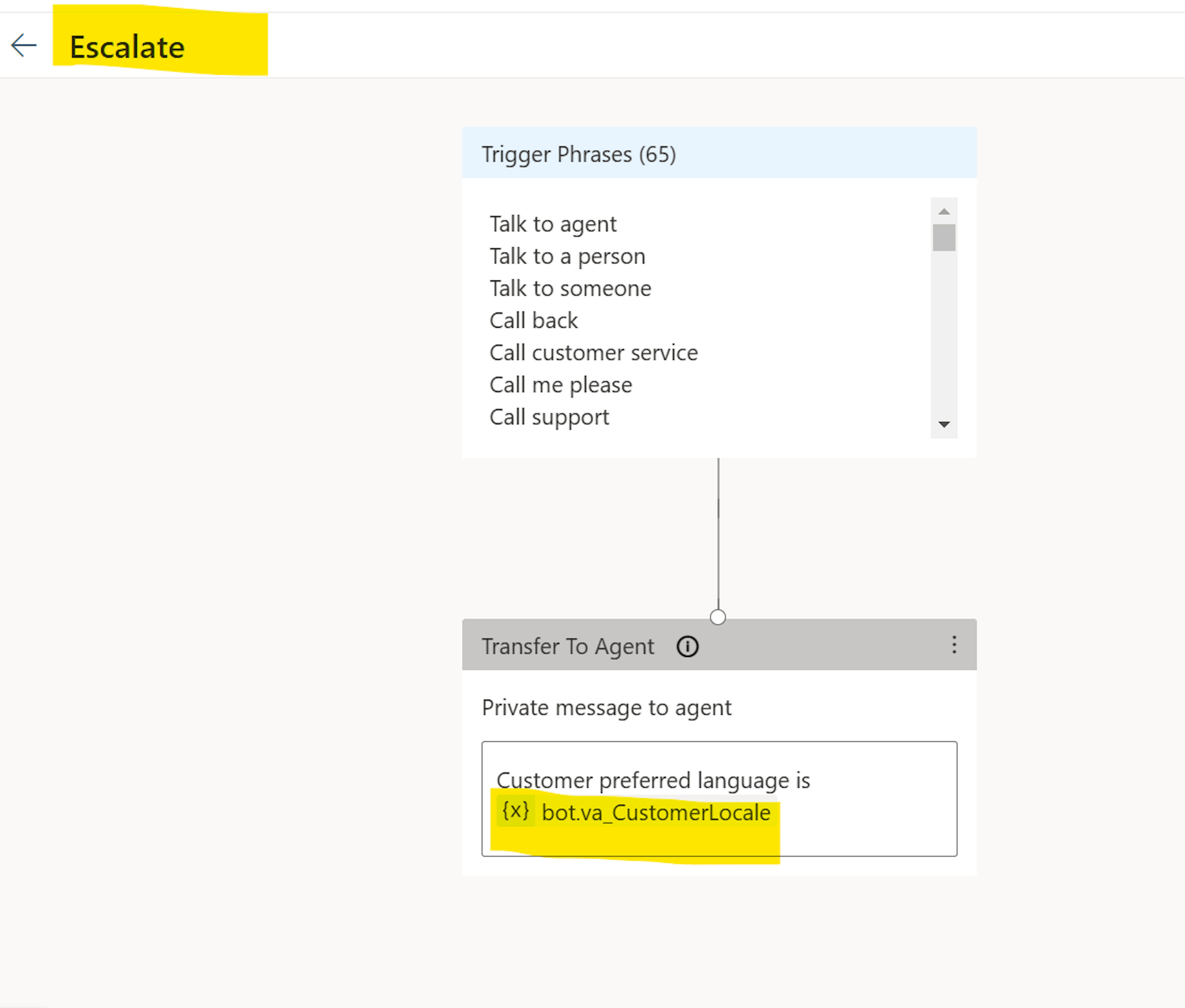Click the Escalate topic title
1185x1008 pixels.
[x=127, y=47]
